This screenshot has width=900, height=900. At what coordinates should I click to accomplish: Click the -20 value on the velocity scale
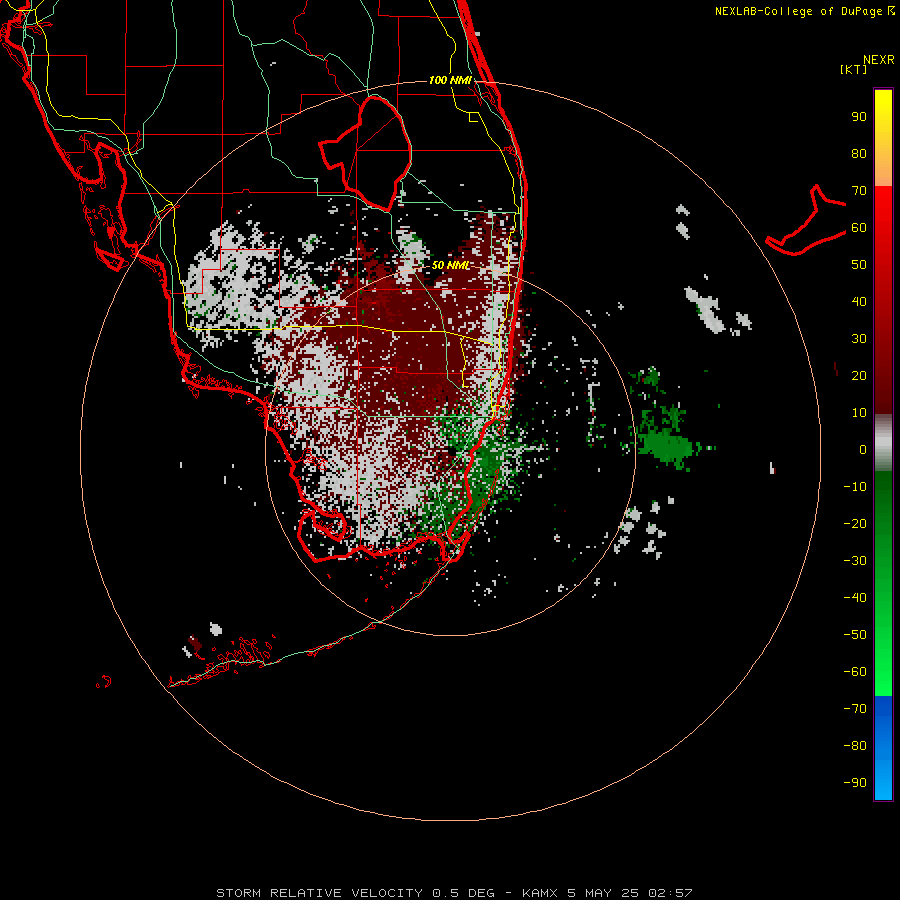click(x=855, y=523)
